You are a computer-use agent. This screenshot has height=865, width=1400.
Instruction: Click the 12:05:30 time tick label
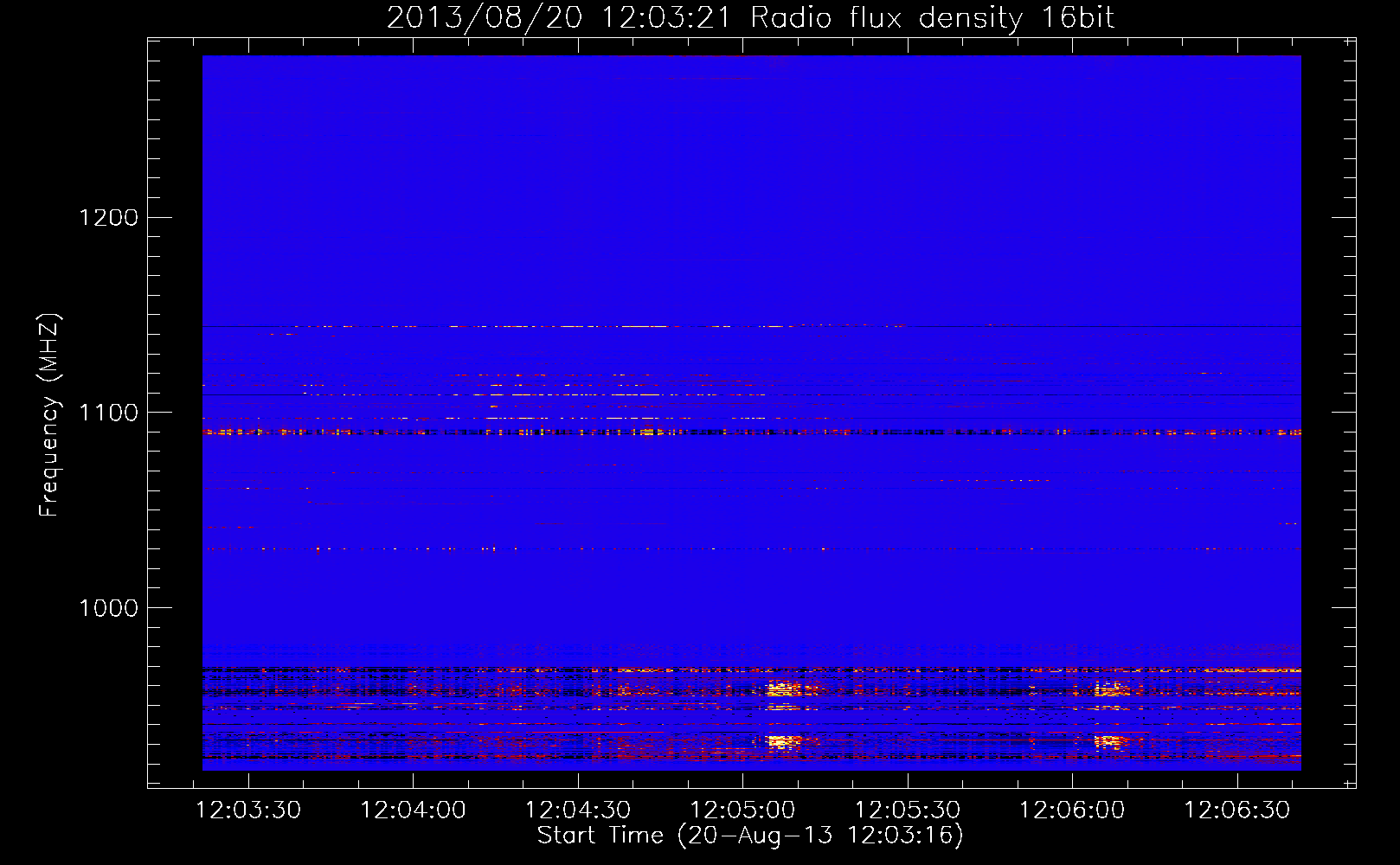point(908,811)
